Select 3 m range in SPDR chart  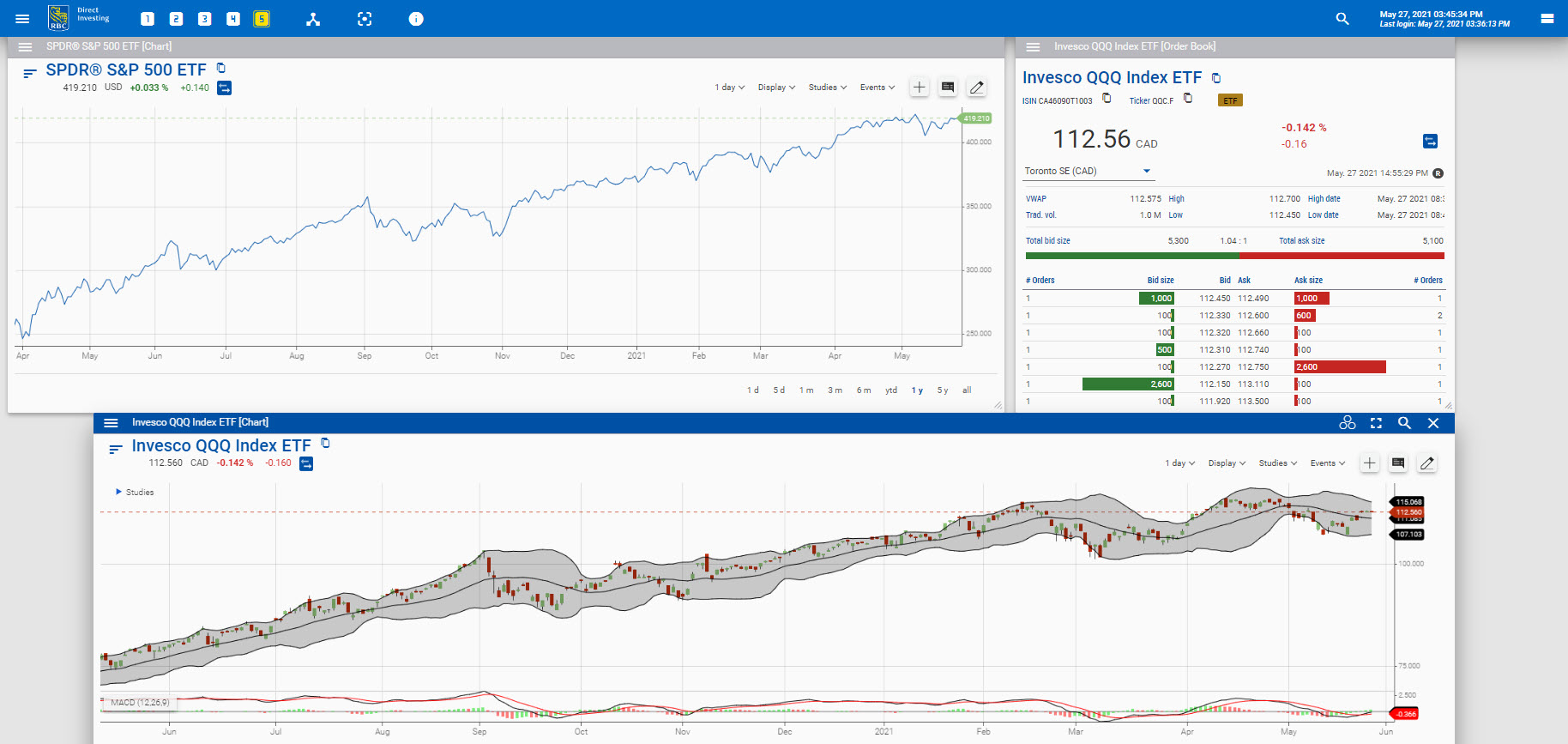[835, 390]
